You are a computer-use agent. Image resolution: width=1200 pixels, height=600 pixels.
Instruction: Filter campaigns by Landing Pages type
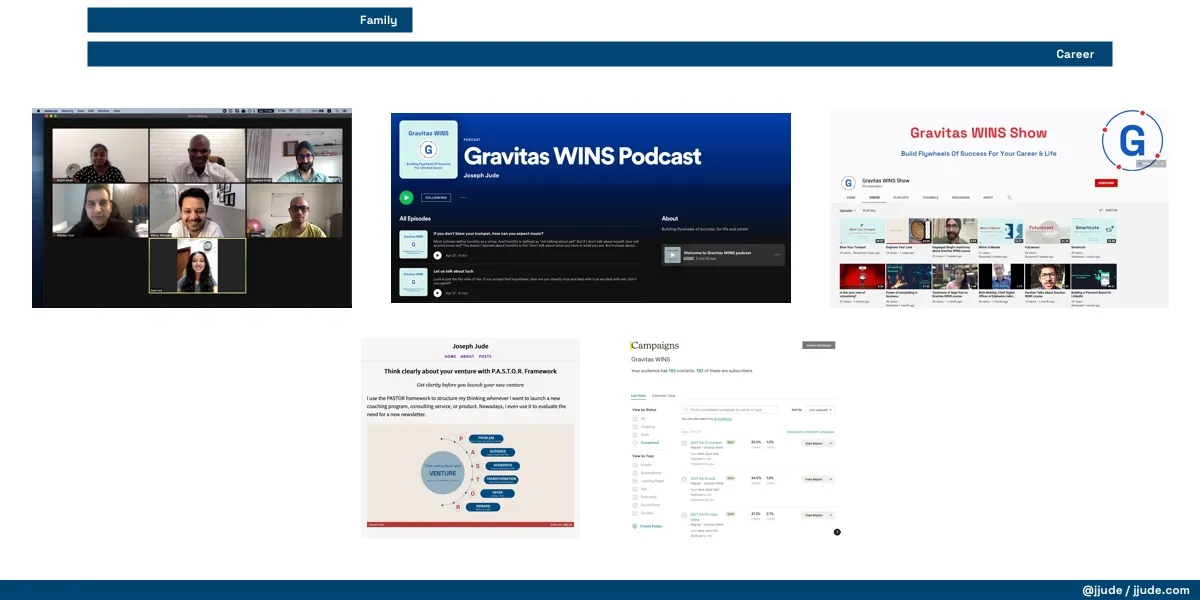(649, 480)
